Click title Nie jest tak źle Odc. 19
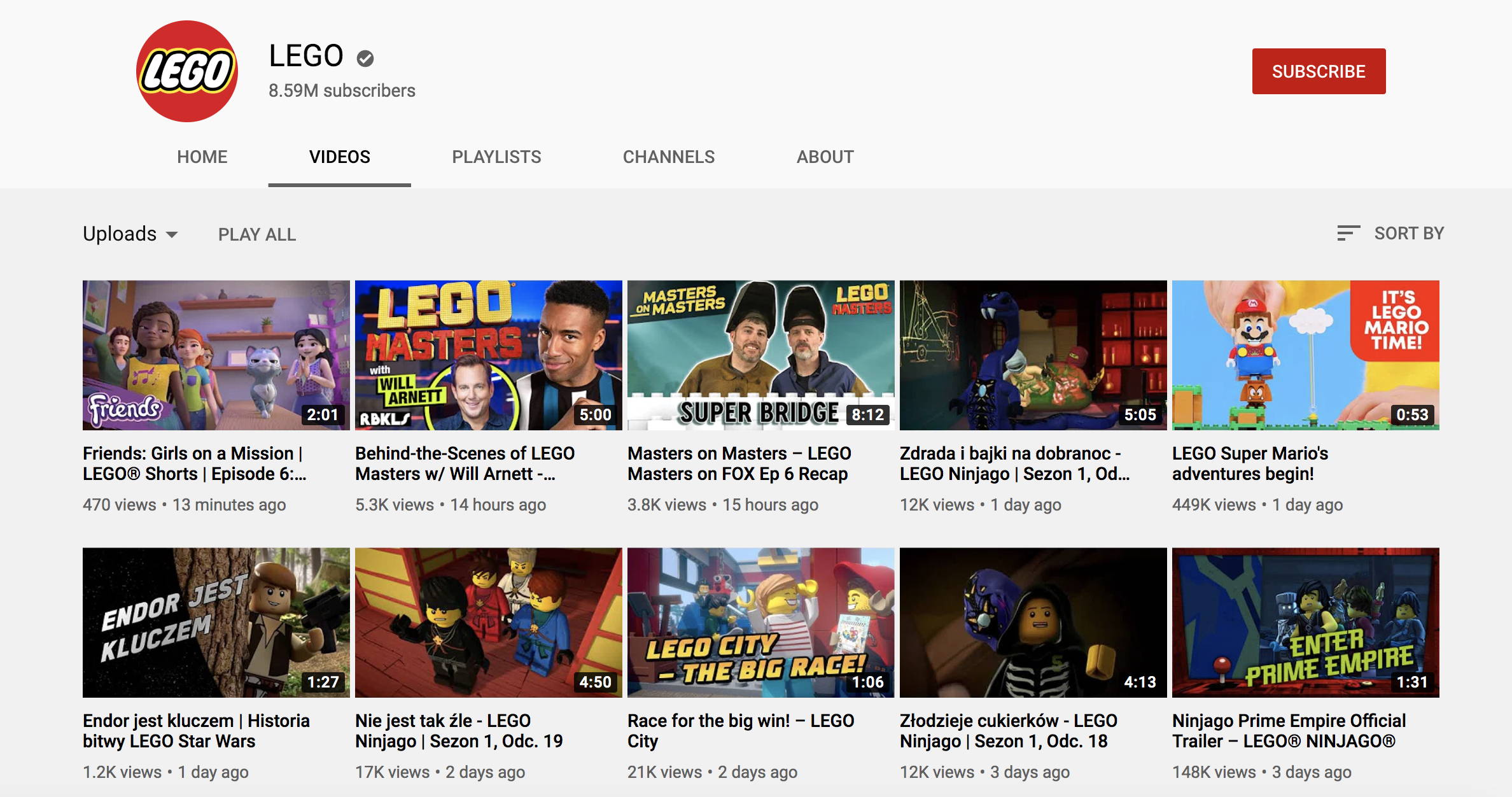 click(459, 731)
